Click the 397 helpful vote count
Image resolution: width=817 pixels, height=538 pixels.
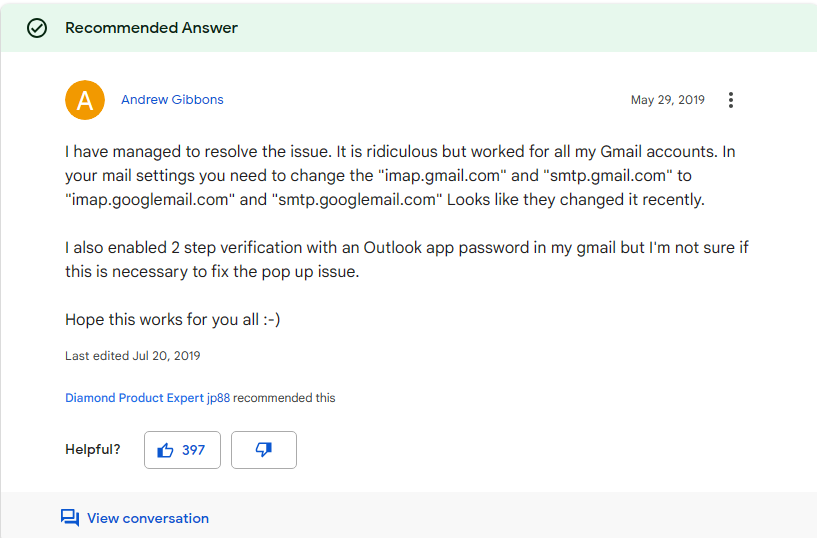click(x=193, y=450)
